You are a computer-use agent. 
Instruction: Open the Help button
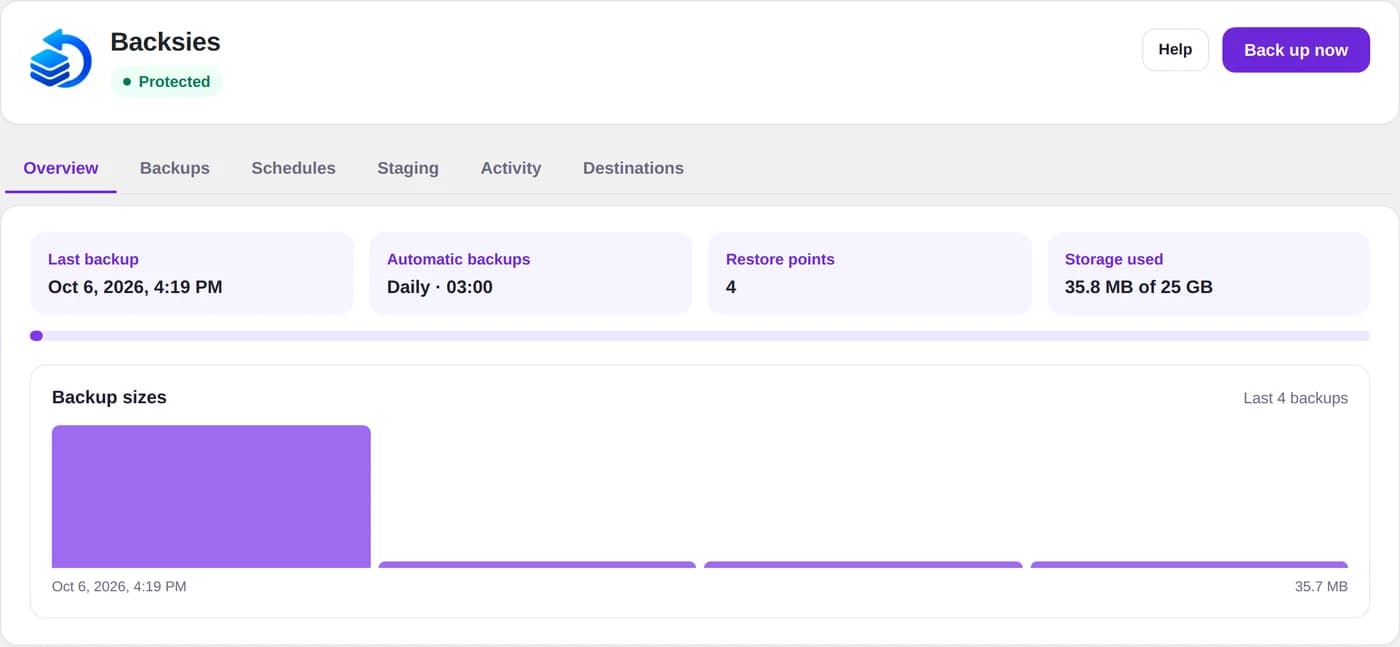[x=1175, y=50]
